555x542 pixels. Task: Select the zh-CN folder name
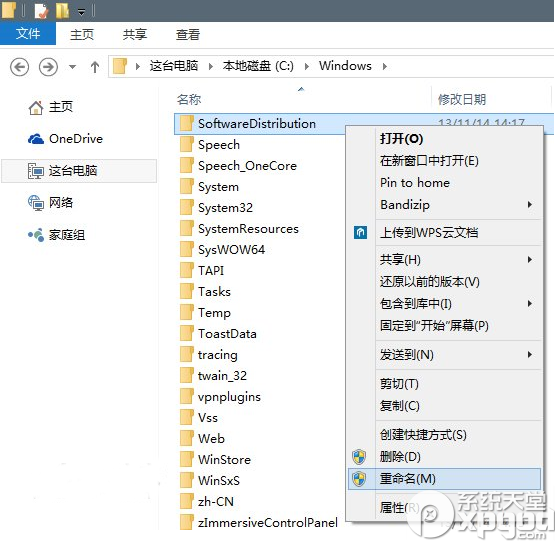216,502
